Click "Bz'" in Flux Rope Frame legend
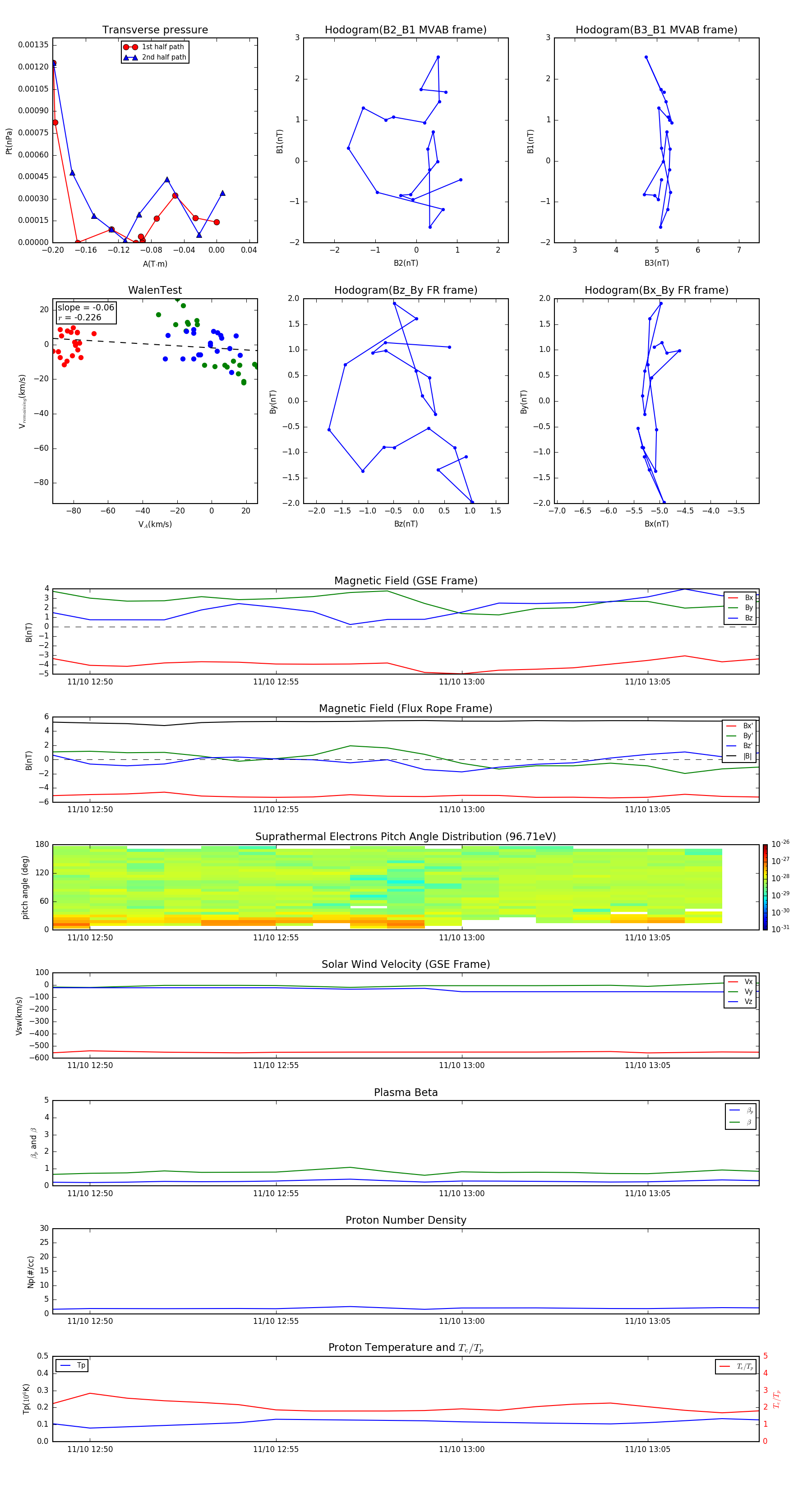The width and height of the screenshot is (812, 1489). coord(748,746)
